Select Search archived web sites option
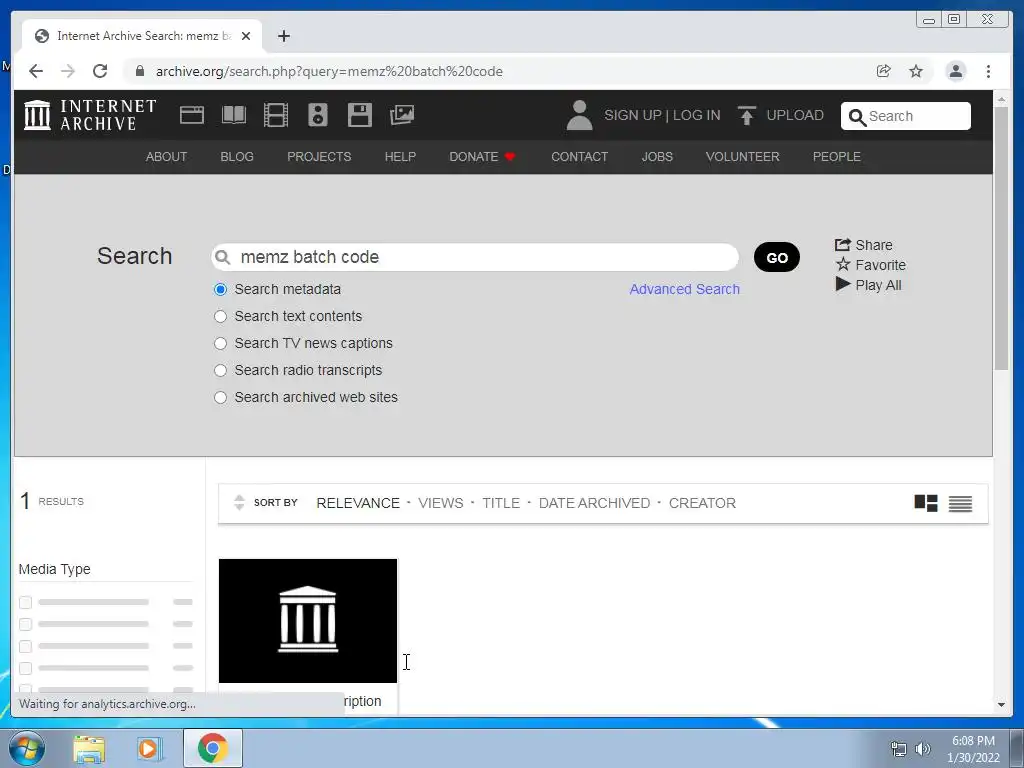 tap(221, 397)
